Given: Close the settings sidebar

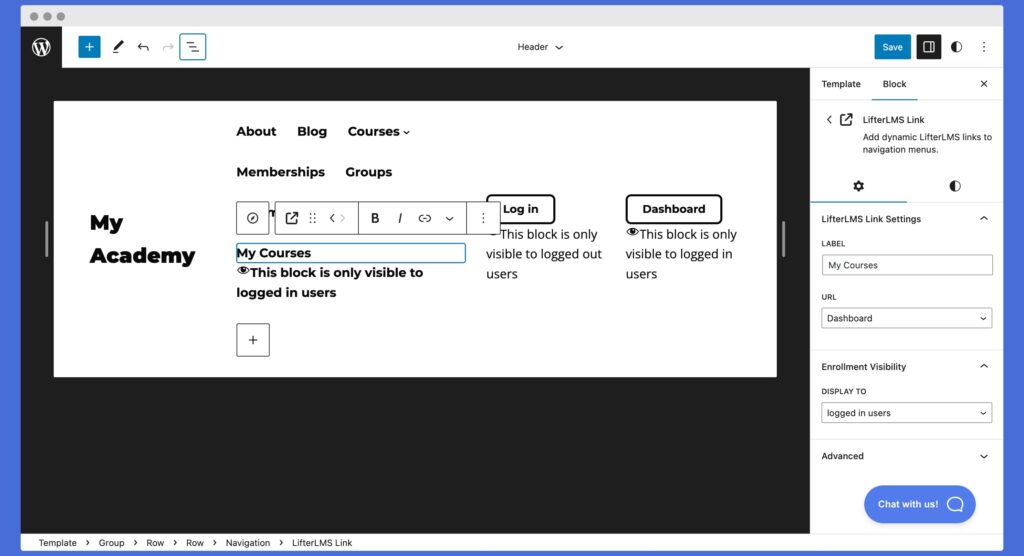Looking at the screenshot, I should (984, 84).
